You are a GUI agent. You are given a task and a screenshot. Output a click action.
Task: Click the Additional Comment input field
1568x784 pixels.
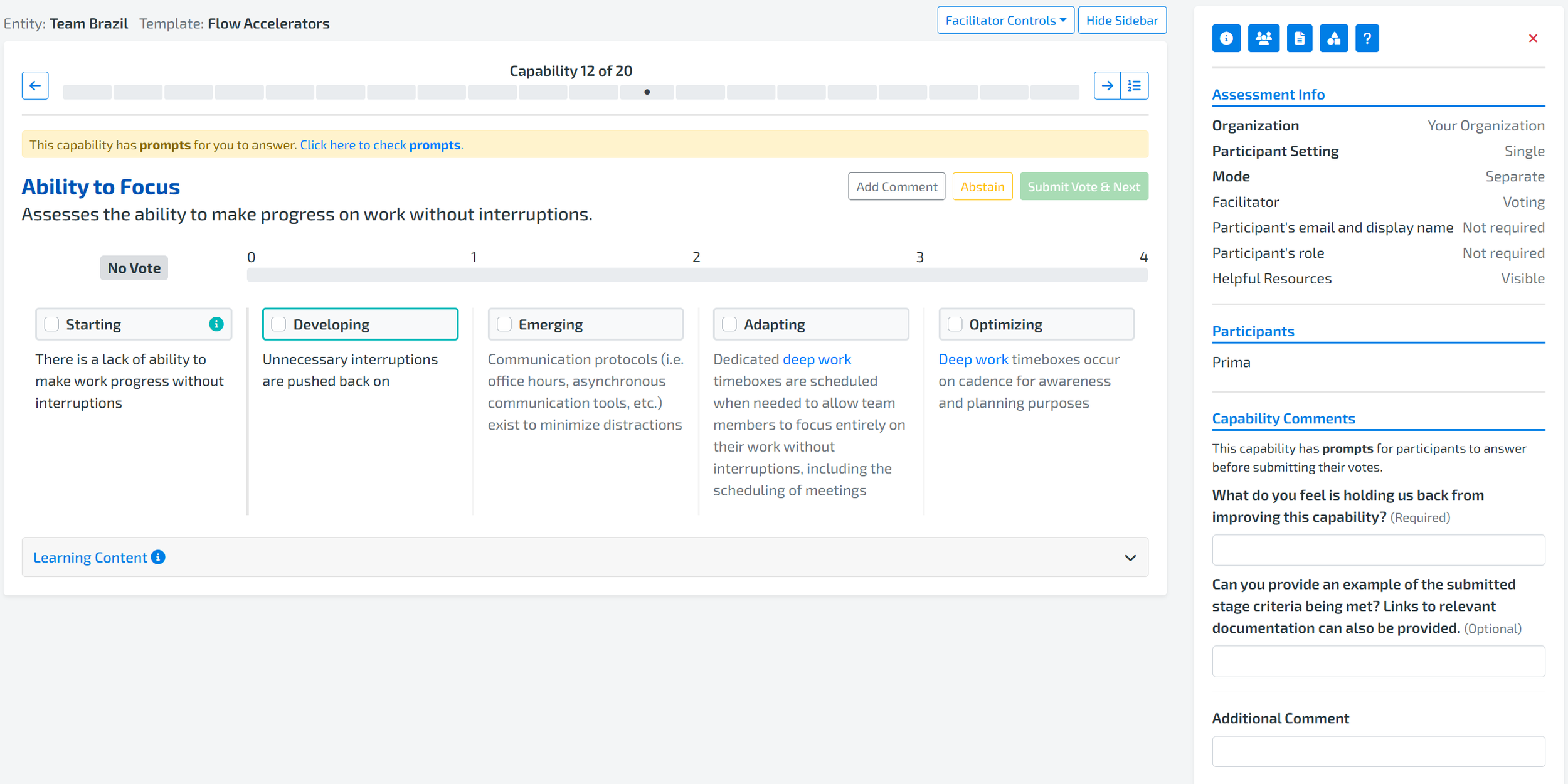(x=1378, y=751)
